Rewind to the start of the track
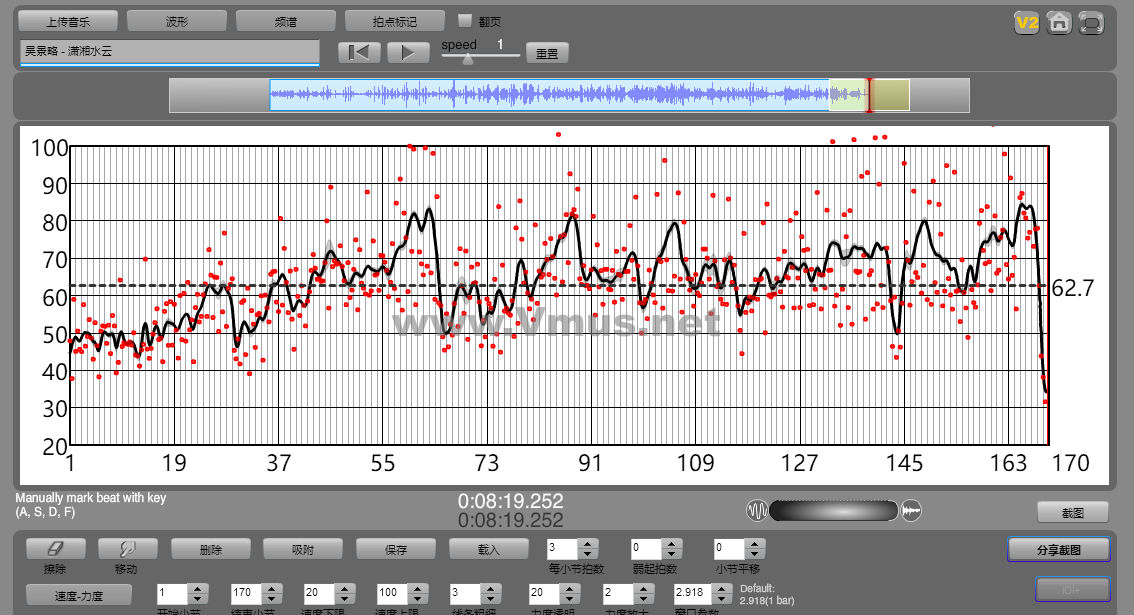The width and height of the screenshot is (1134, 615). coord(359,53)
